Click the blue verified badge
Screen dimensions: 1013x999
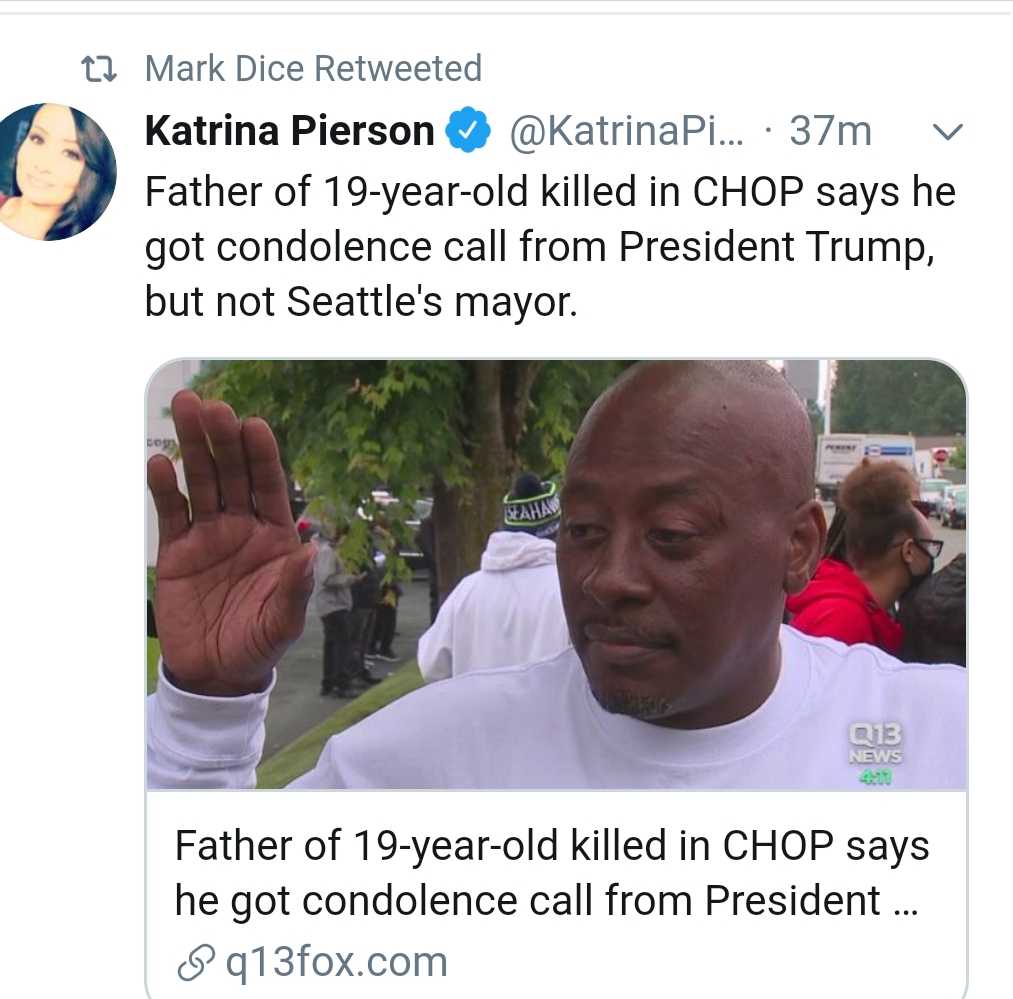[x=467, y=131]
